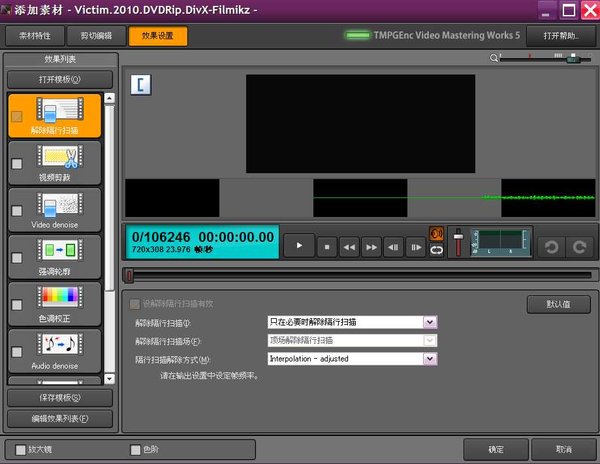This screenshot has width=600, height=464.
Task: Step forward one frame
Action: click(418, 245)
